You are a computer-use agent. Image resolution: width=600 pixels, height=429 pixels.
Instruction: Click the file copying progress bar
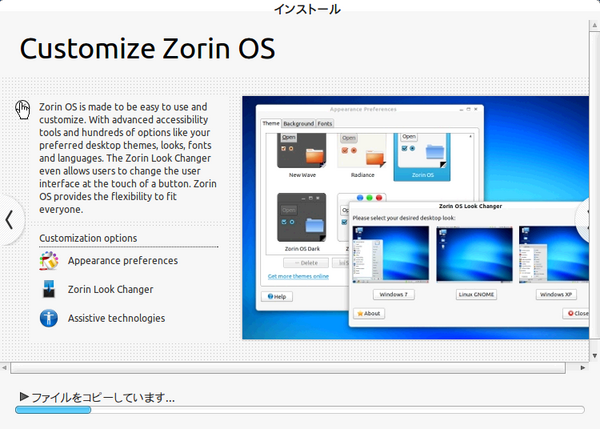click(300, 410)
